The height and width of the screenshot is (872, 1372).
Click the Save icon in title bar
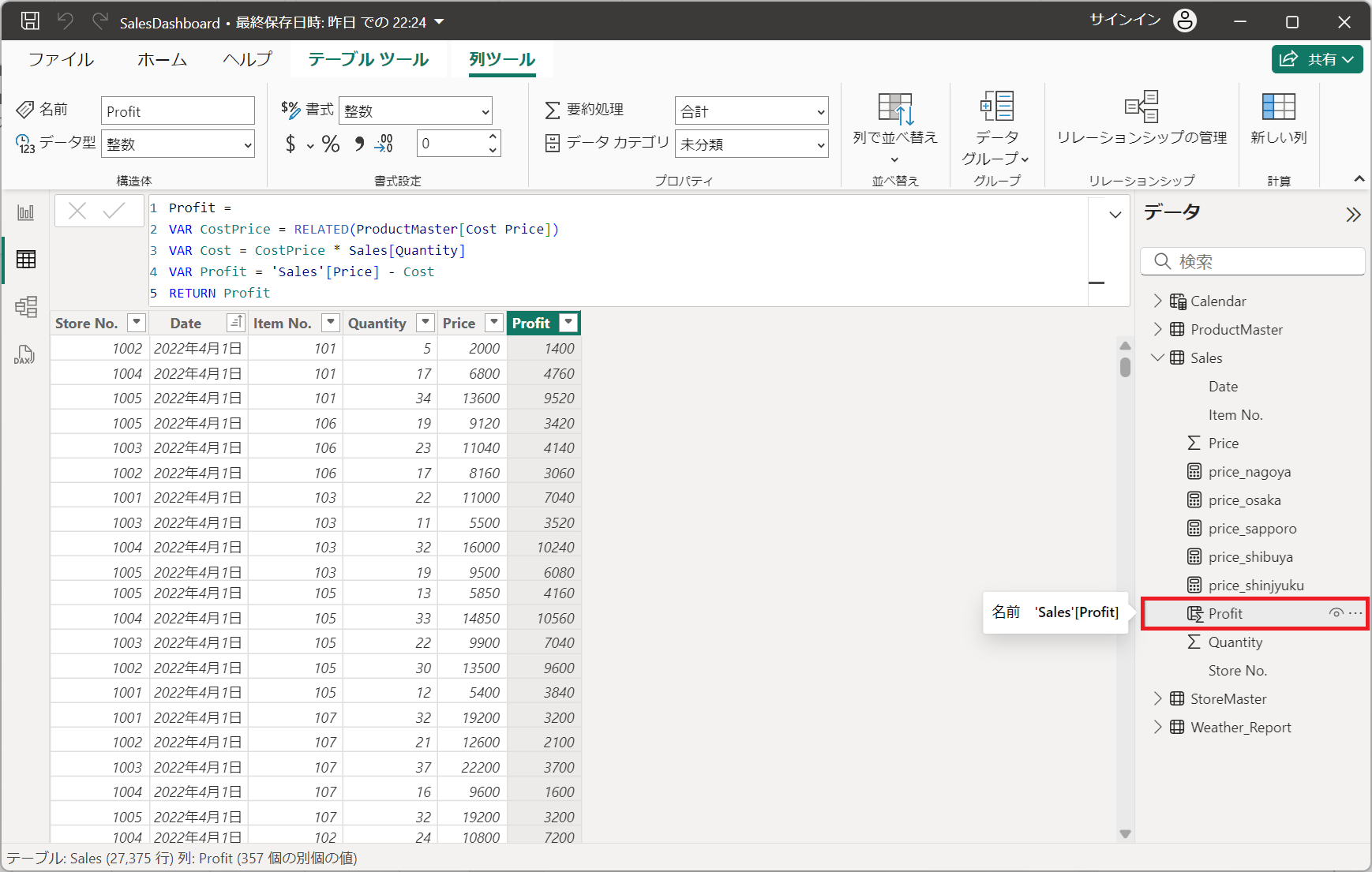[x=30, y=21]
